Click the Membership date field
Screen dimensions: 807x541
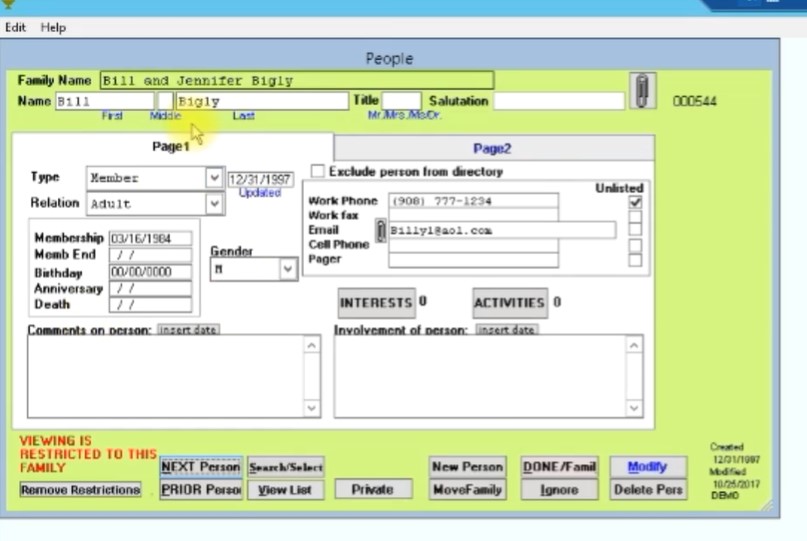150,238
